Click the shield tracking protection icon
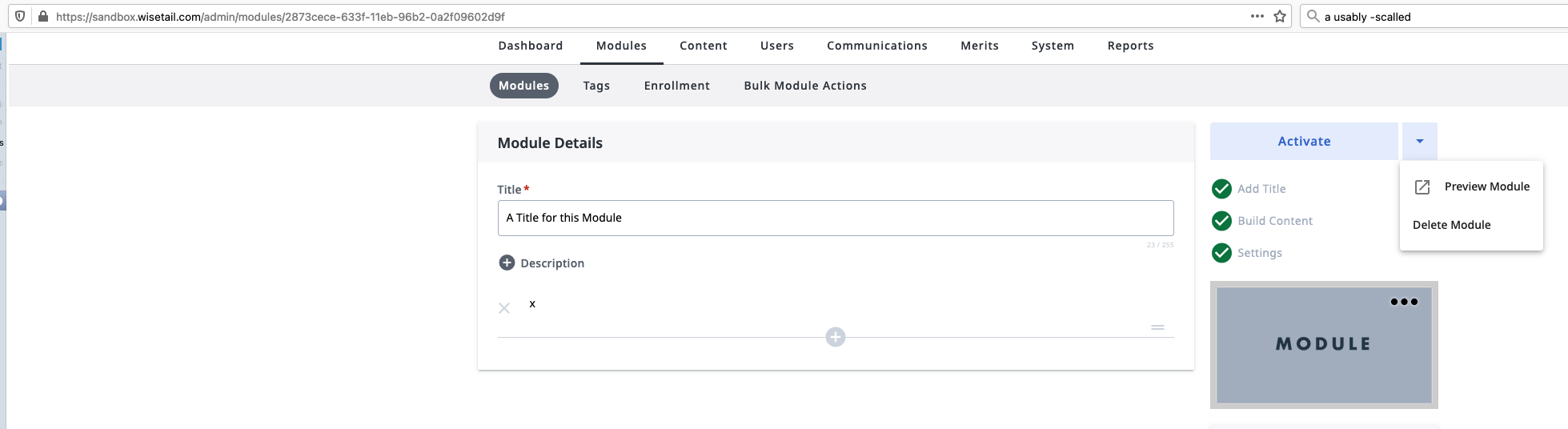Viewport: 1568px width, 429px height. tap(20, 16)
